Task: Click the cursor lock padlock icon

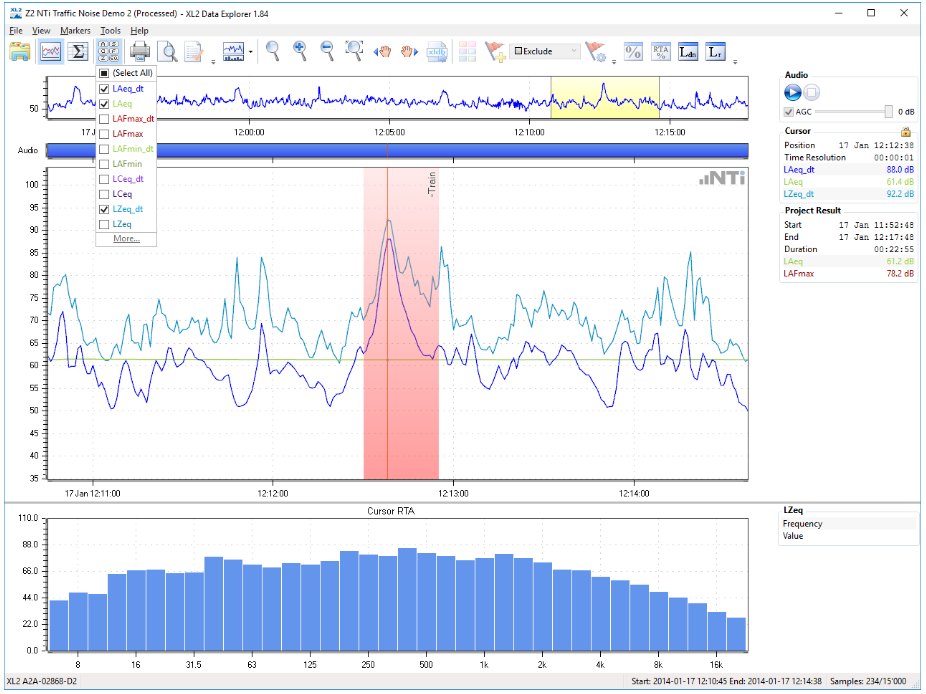Action: pos(906,131)
